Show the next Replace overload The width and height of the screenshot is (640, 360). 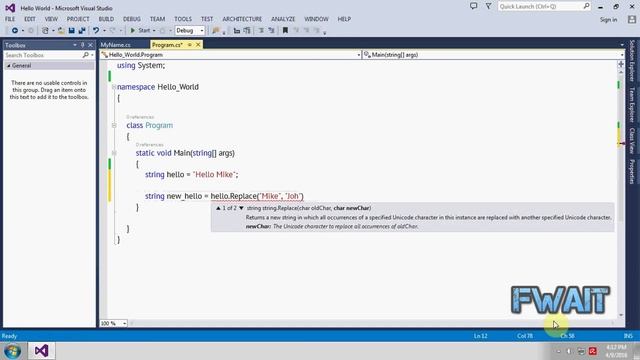tap(241, 208)
